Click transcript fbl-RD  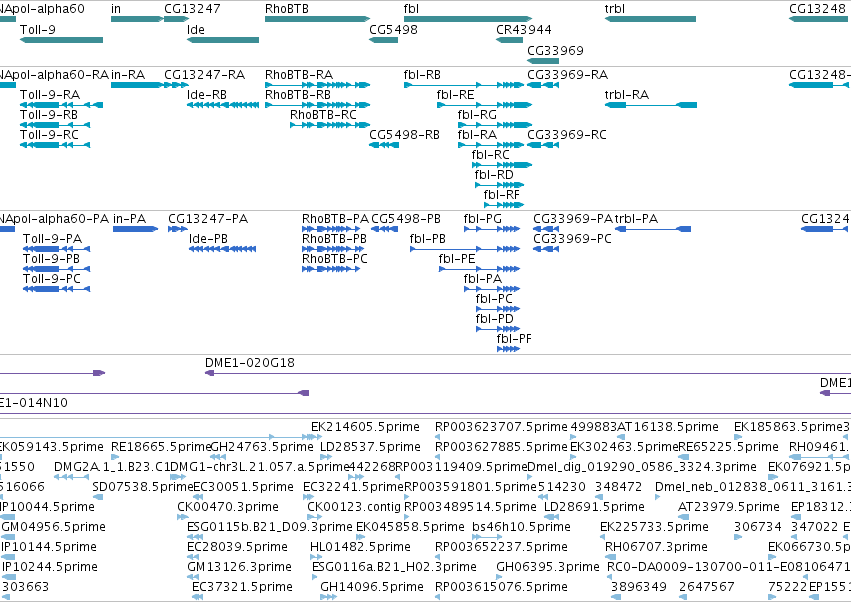pyautogui.click(x=499, y=185)
